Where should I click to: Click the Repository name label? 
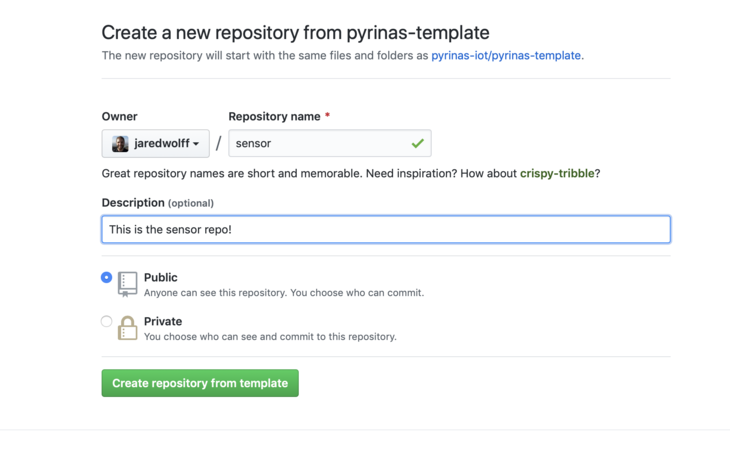274,117
